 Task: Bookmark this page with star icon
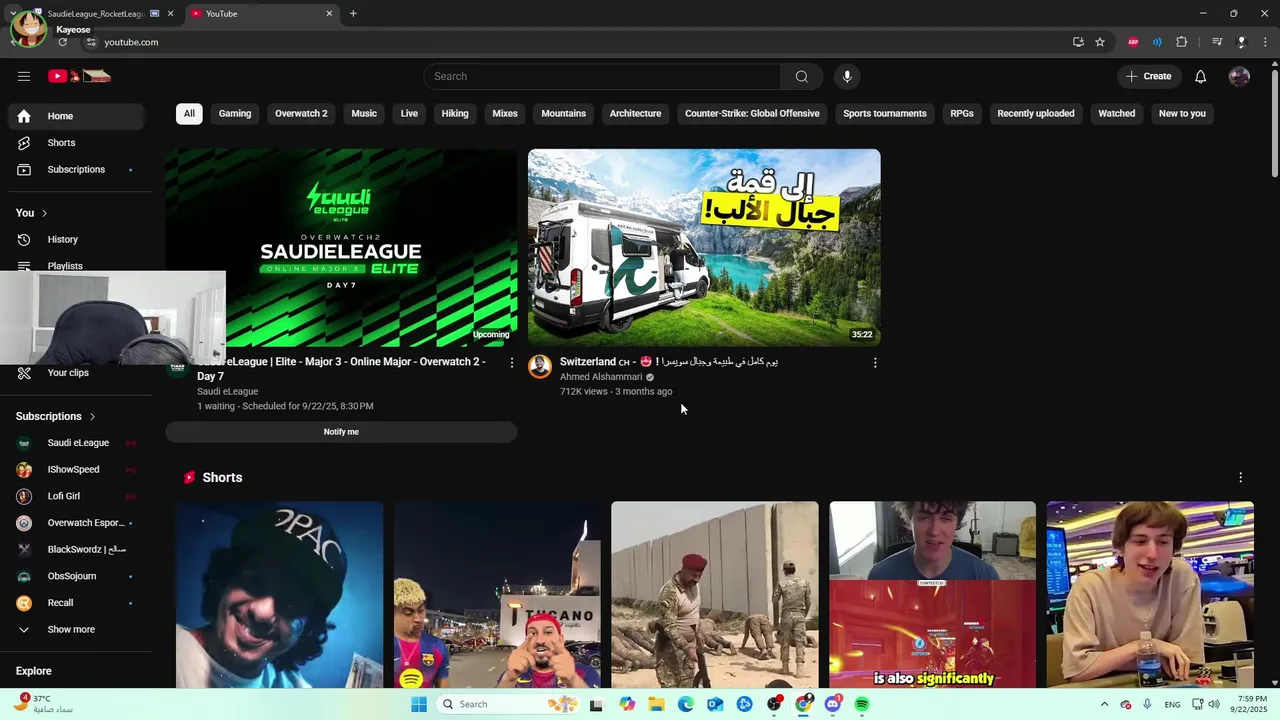pyautogui.click(x=1100, y=42)
